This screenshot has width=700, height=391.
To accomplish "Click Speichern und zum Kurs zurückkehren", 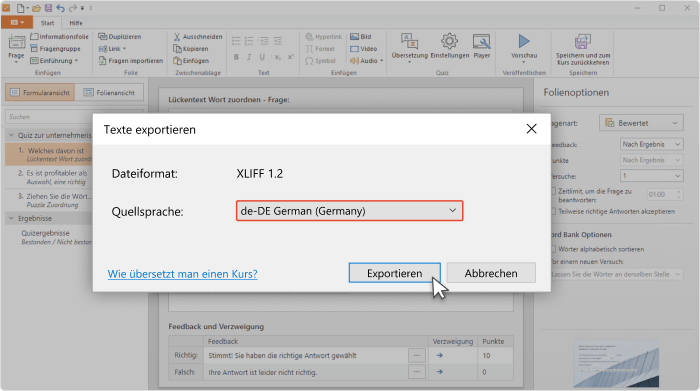I will (x=583, y=50).
